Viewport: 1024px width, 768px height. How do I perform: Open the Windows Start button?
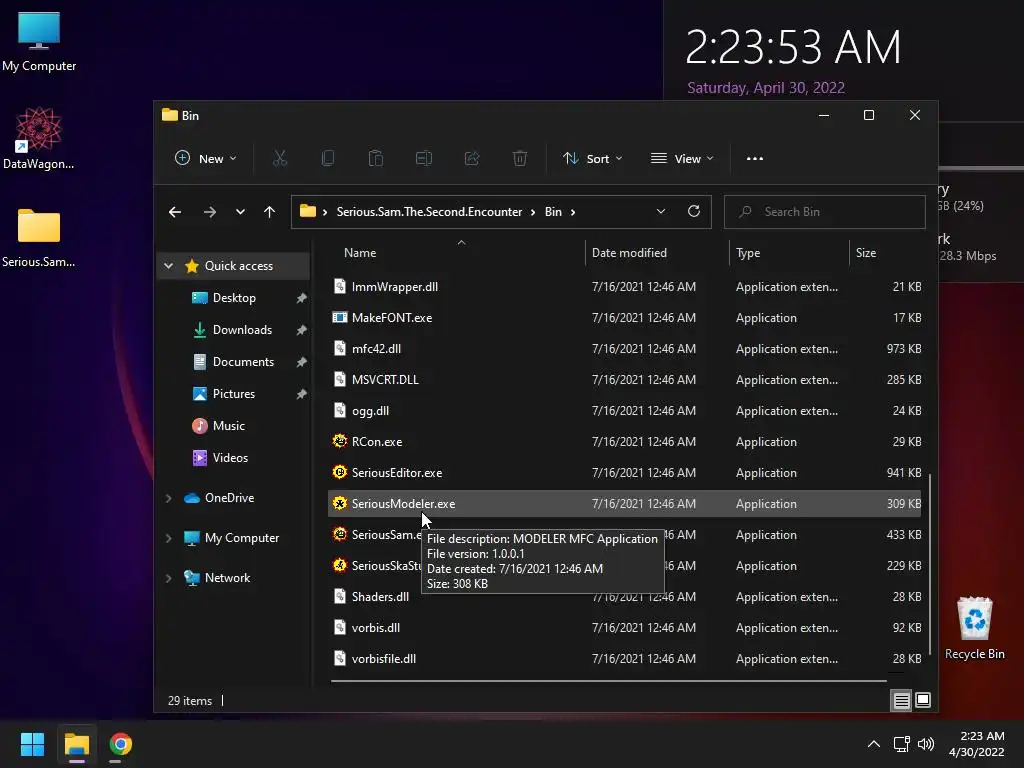[x=32, y=744]
